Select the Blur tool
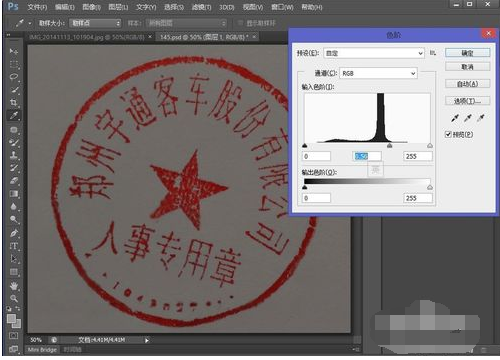 point(14,207)
